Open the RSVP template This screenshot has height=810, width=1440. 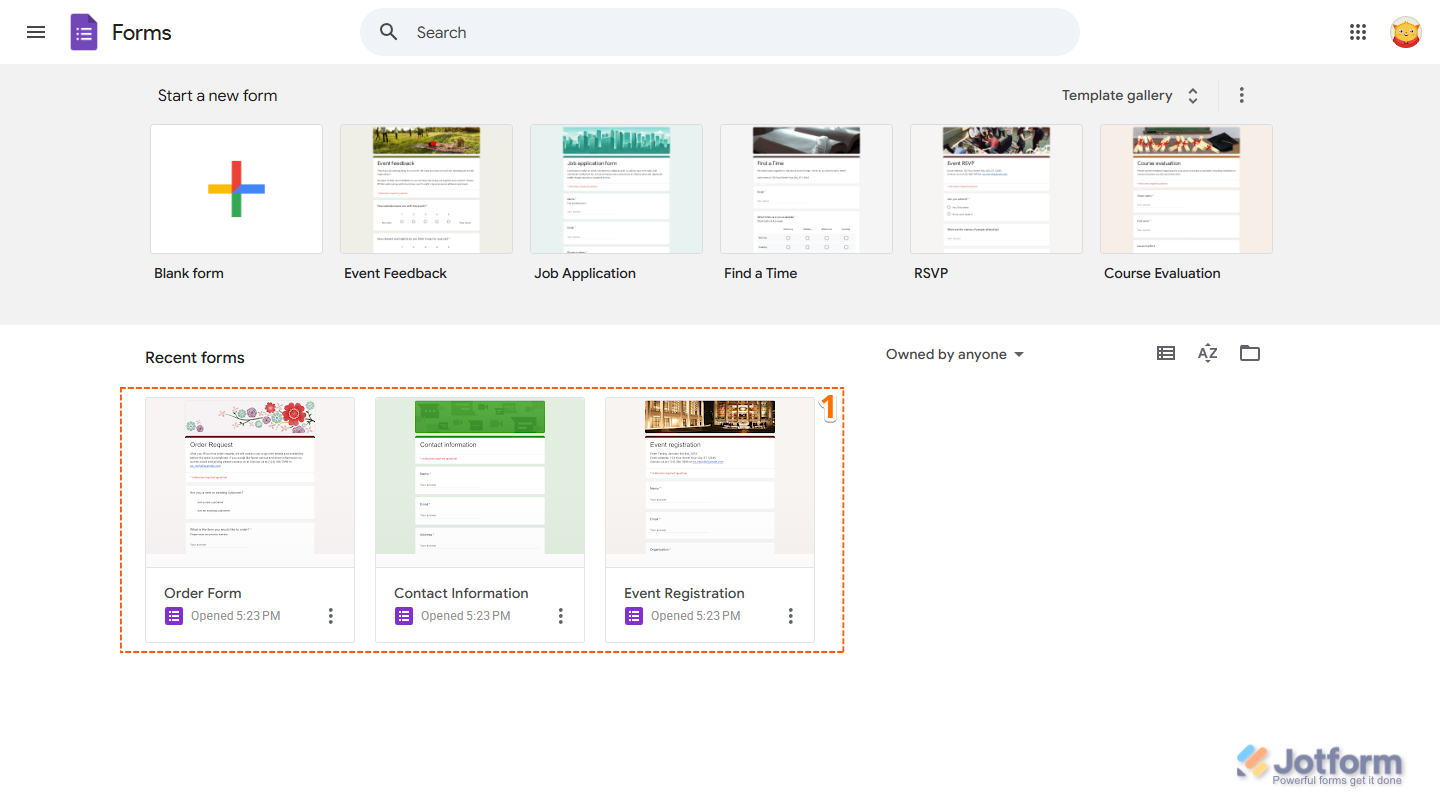click(x=995, y=188)
